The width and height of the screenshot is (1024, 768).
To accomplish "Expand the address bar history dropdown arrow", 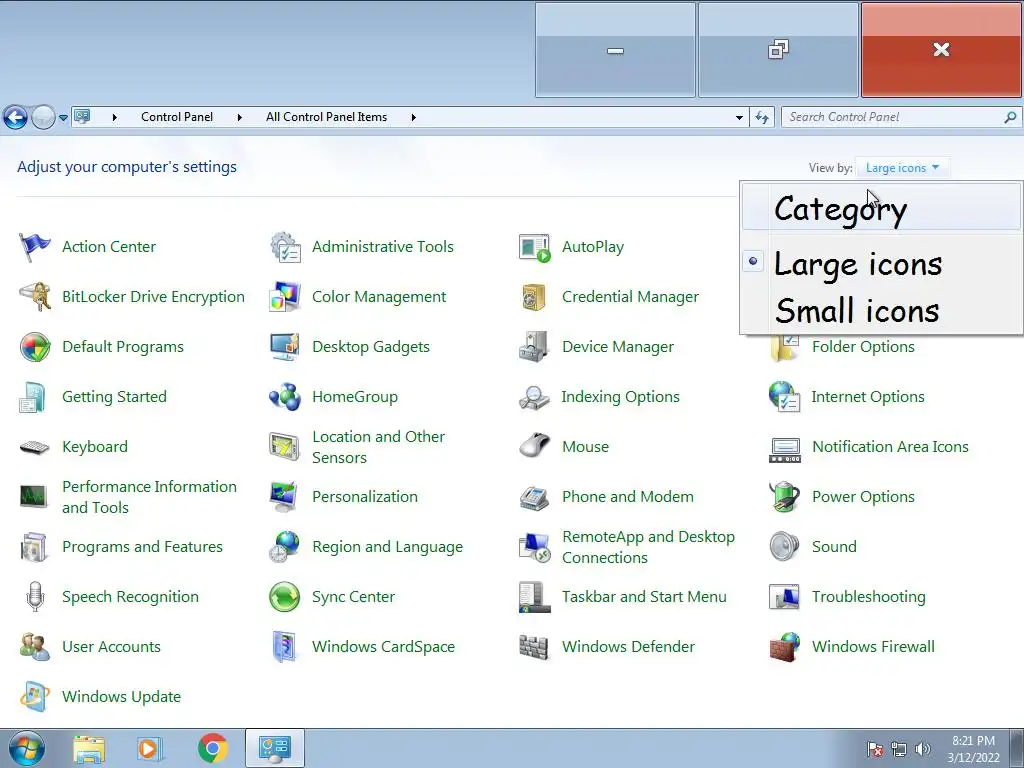I will tap(739, 118).
